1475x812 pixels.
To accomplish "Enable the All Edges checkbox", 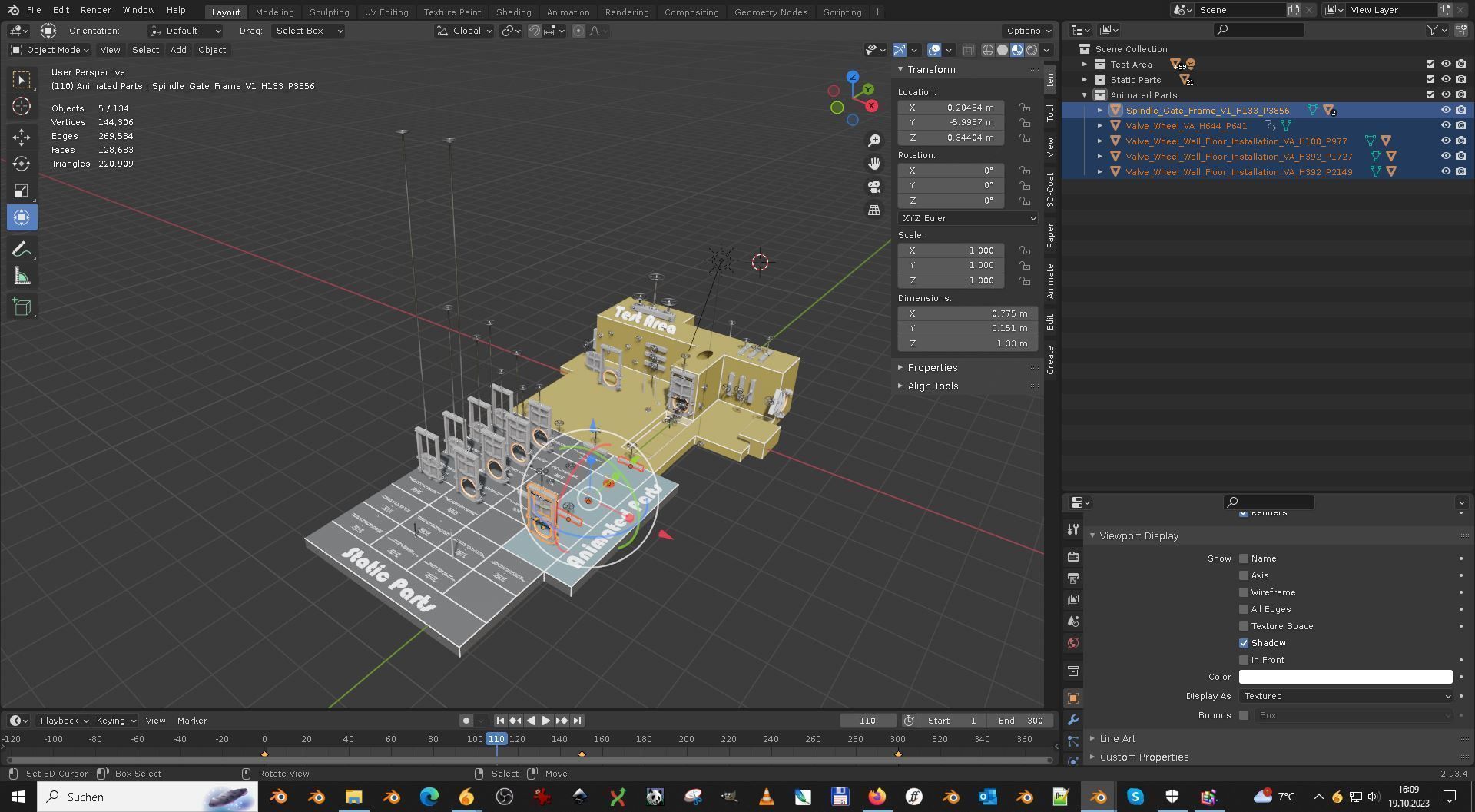I will (x=1244, y=609).
